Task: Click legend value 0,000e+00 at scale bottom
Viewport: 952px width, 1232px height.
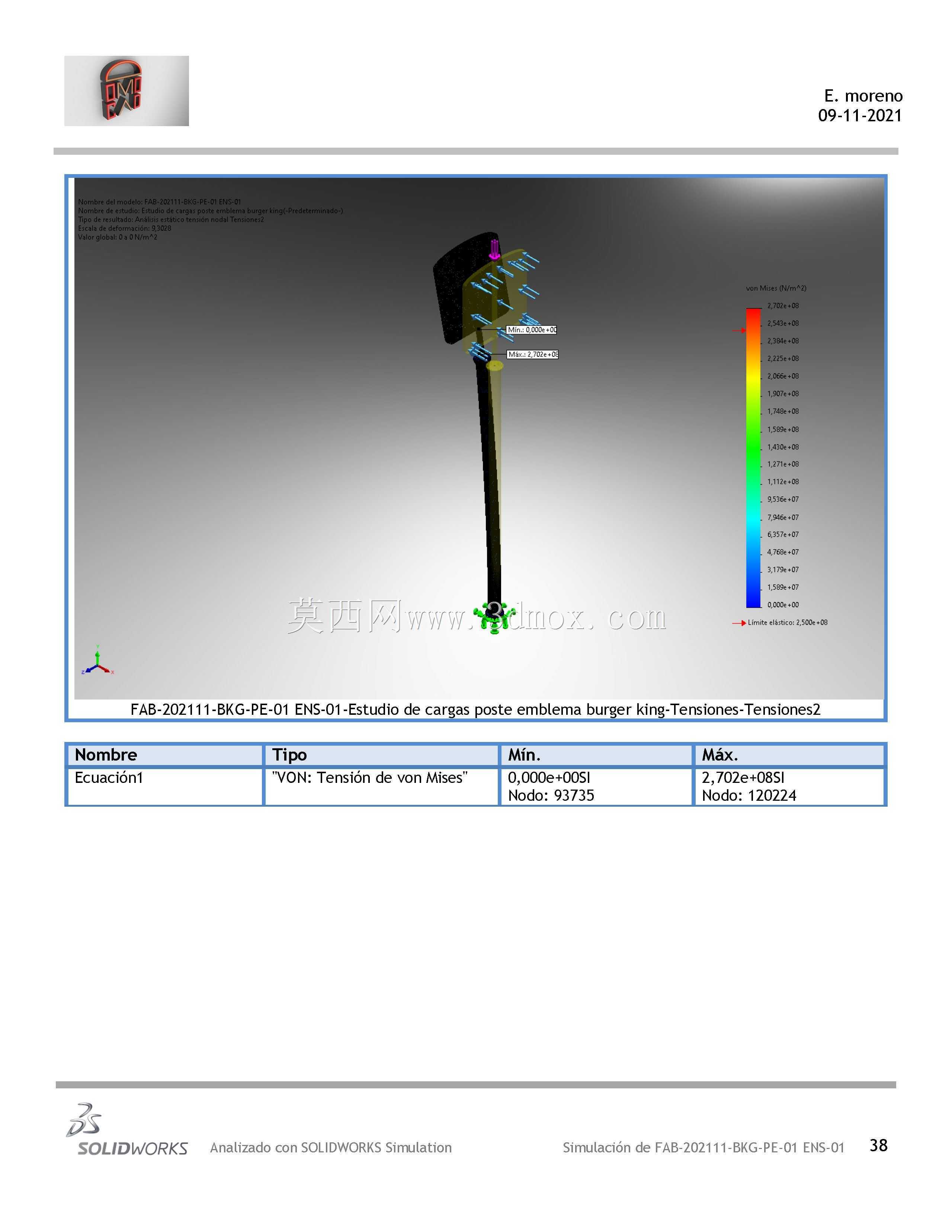Action: pyautogui.click(x=783, y=605)
